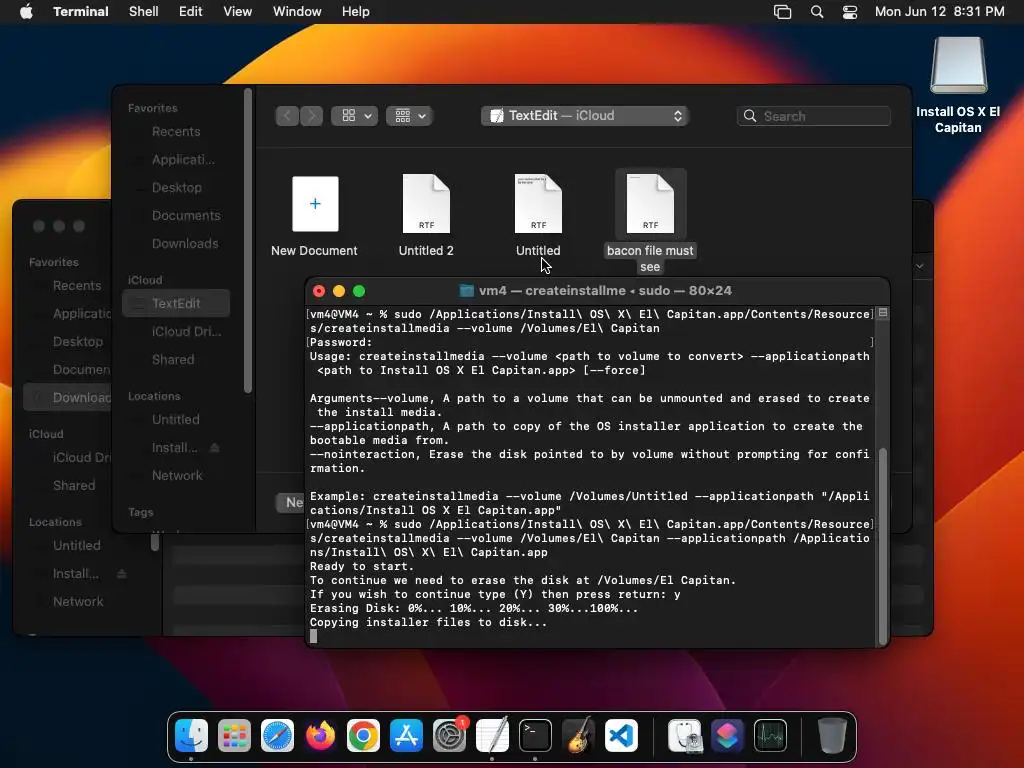The width and height of the screenshot is (1024, 768).
Task: Select Network in the front dialog sidebar
Action: coord(176,475)
